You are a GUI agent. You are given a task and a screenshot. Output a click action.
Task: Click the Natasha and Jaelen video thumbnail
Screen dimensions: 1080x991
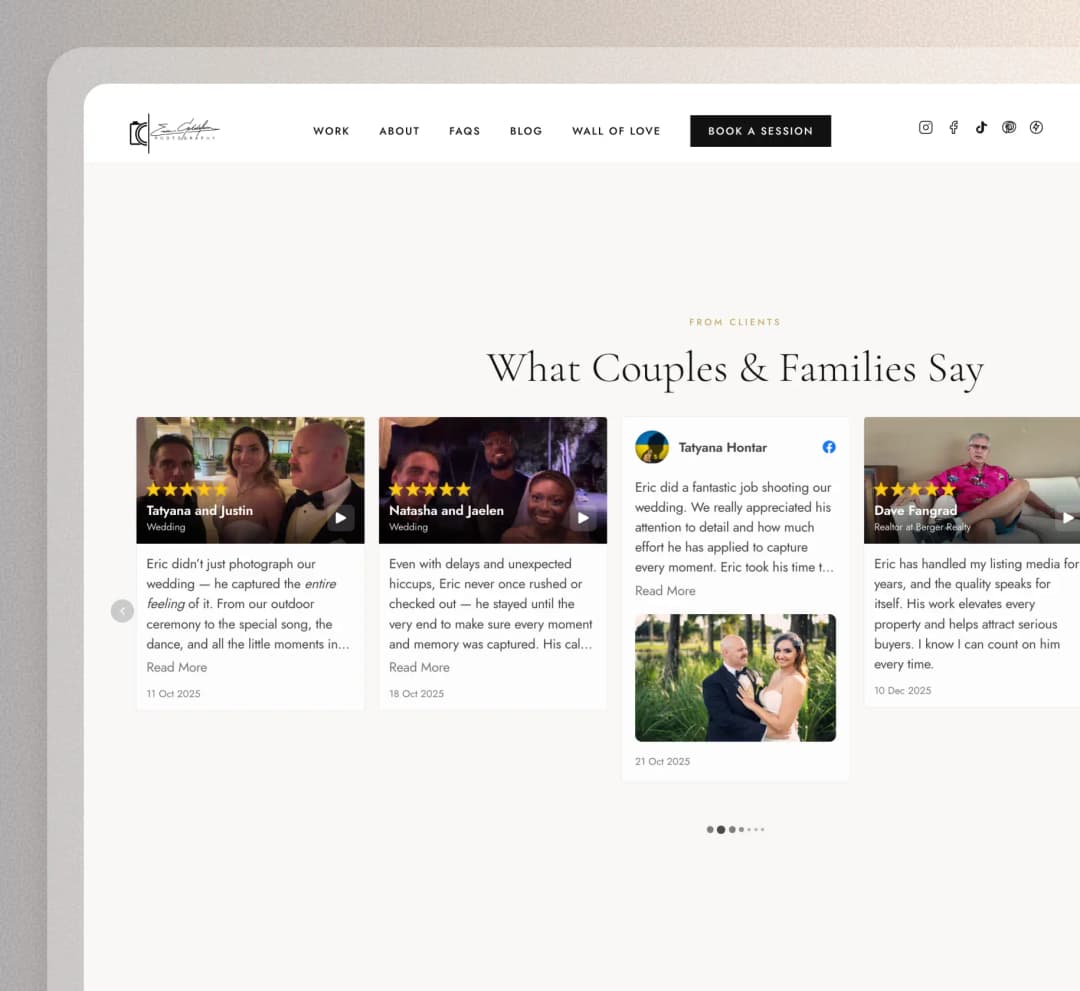click(x=493, y=480)
